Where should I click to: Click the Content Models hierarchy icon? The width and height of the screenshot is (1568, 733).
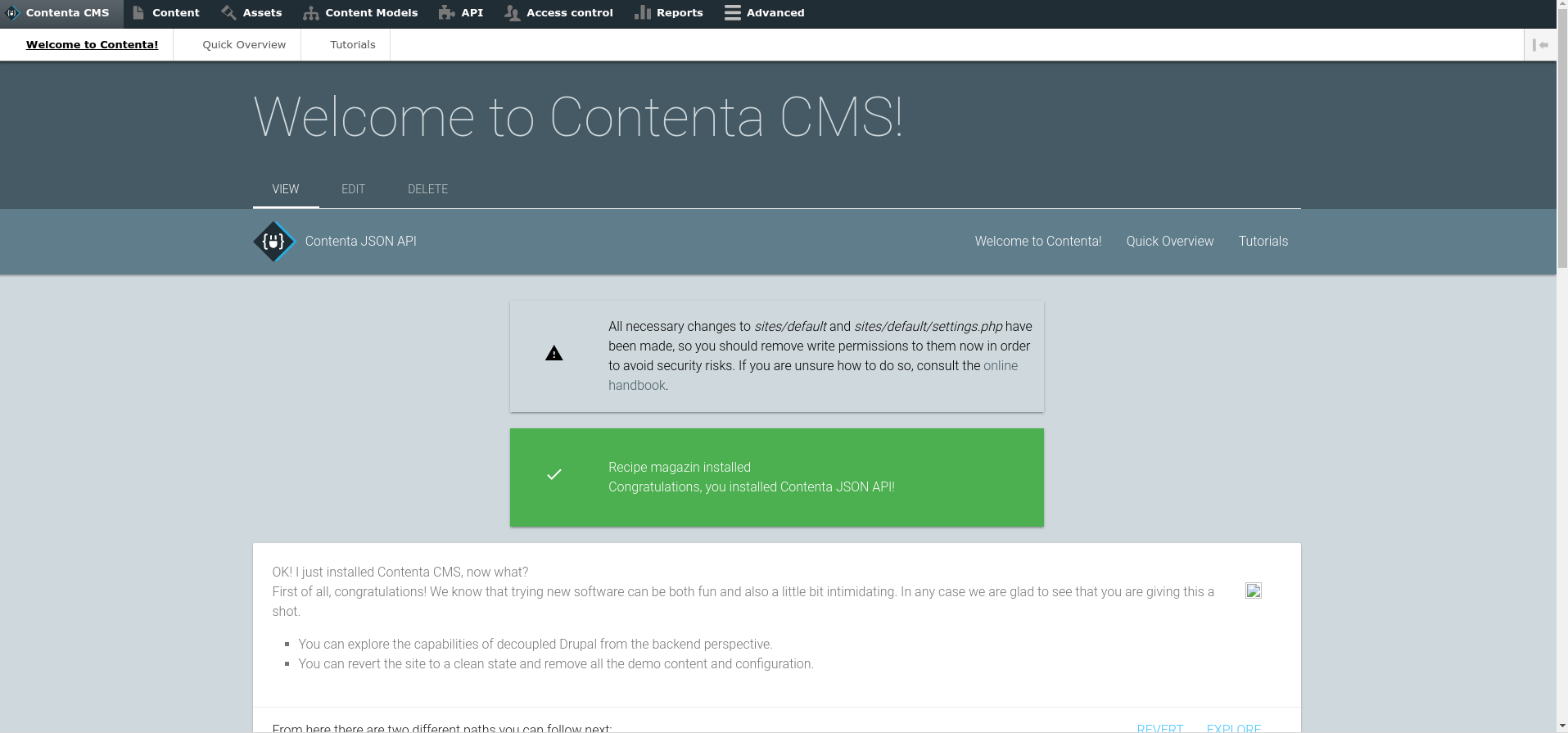click(311, 13)
